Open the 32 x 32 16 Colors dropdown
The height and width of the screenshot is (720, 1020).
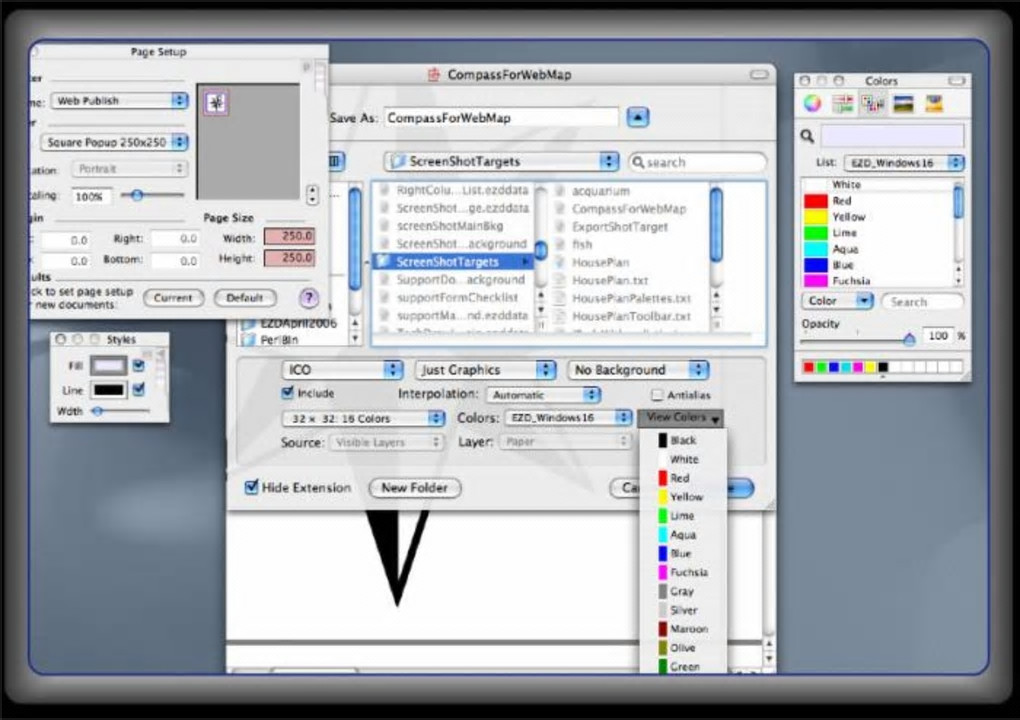coord(364,418)
